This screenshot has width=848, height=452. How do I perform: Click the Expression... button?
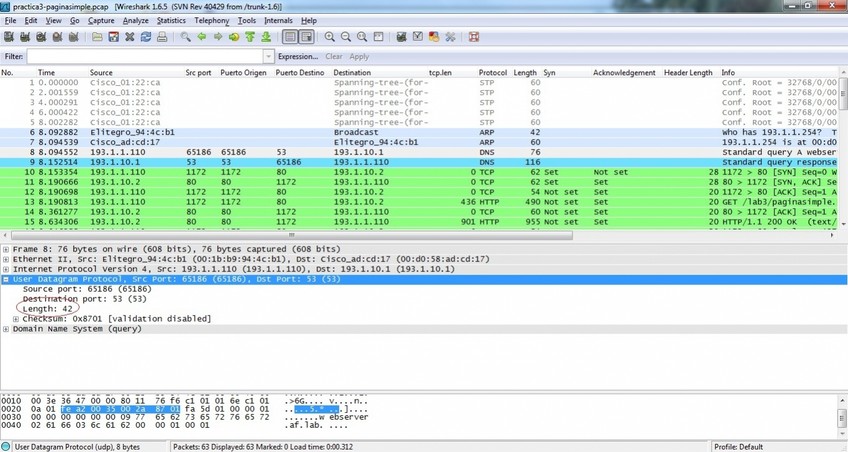[298, 57]
